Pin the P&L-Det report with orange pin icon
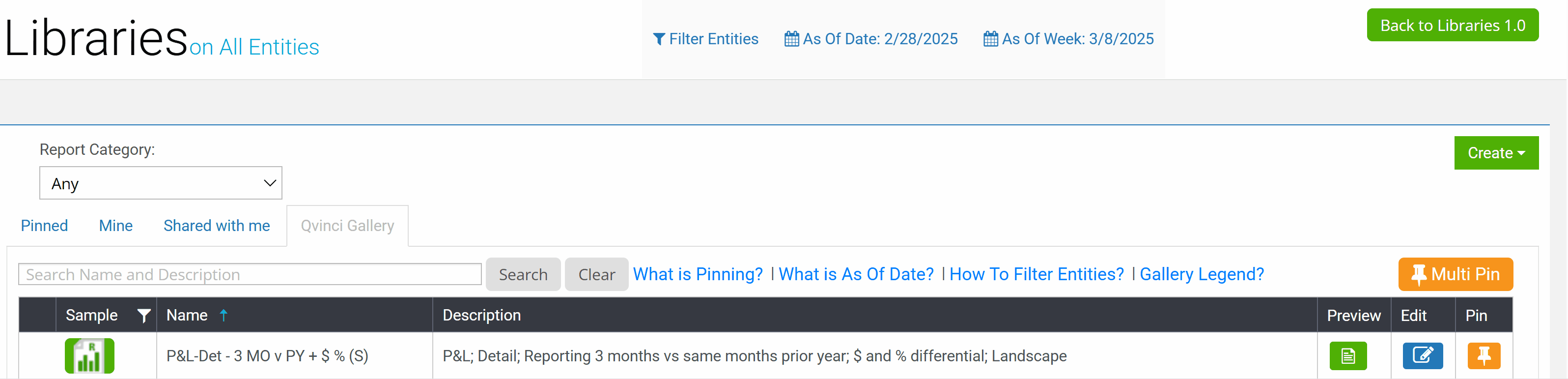 point(1484,356)
